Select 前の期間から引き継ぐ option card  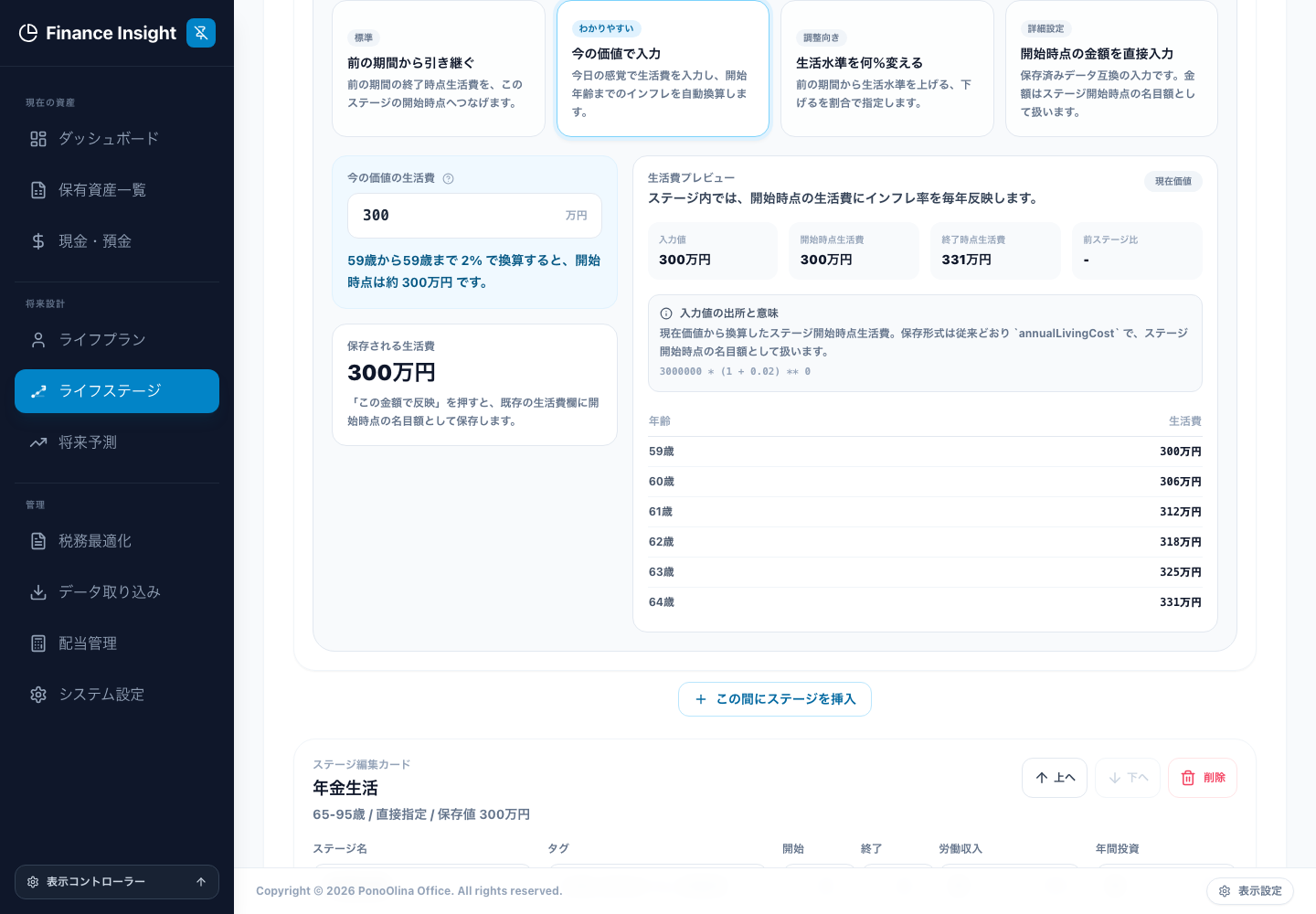click(439, 69)
